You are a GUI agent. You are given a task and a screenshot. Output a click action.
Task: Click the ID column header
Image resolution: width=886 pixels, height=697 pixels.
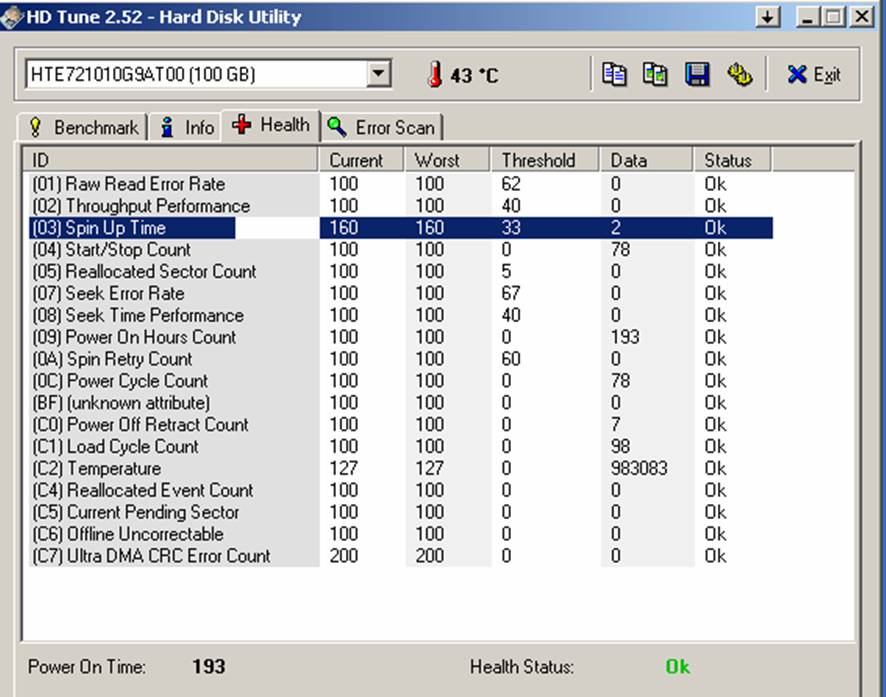click(x=170, y=160)
